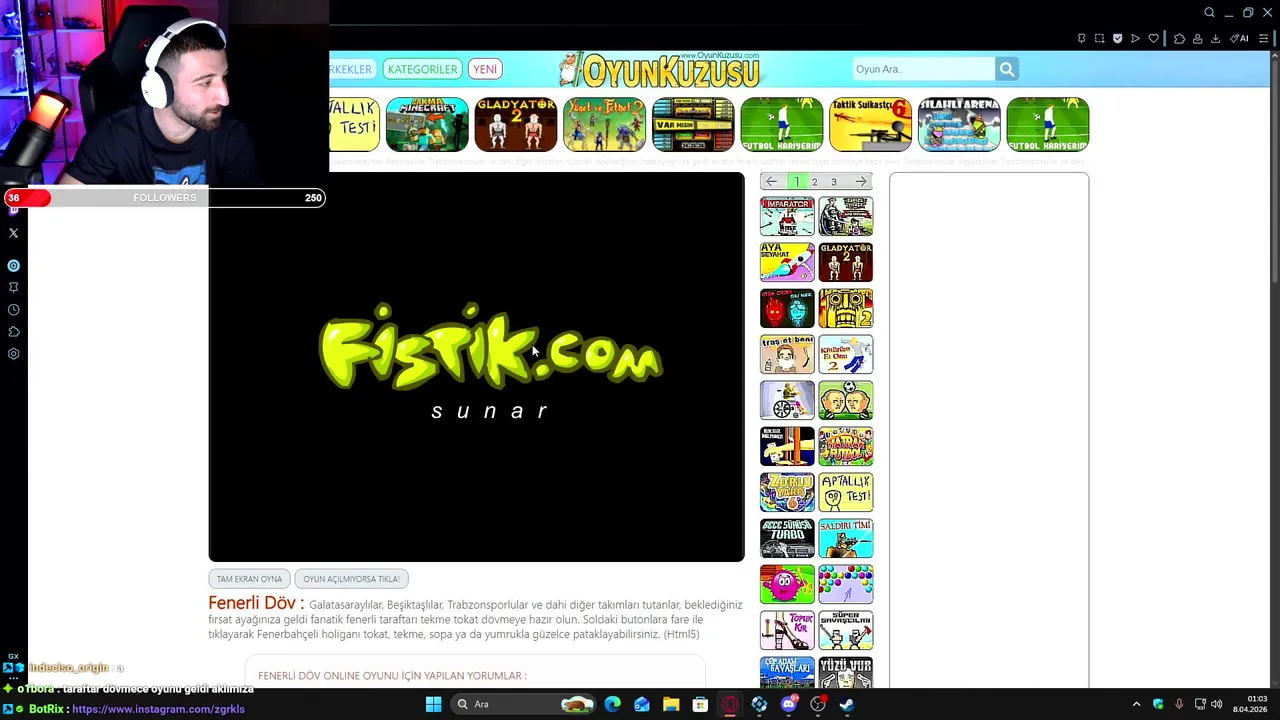Open Zorlu Yarış 6 game thumbnail
This screenshot has height=720, width=1280.
(787, 493)
